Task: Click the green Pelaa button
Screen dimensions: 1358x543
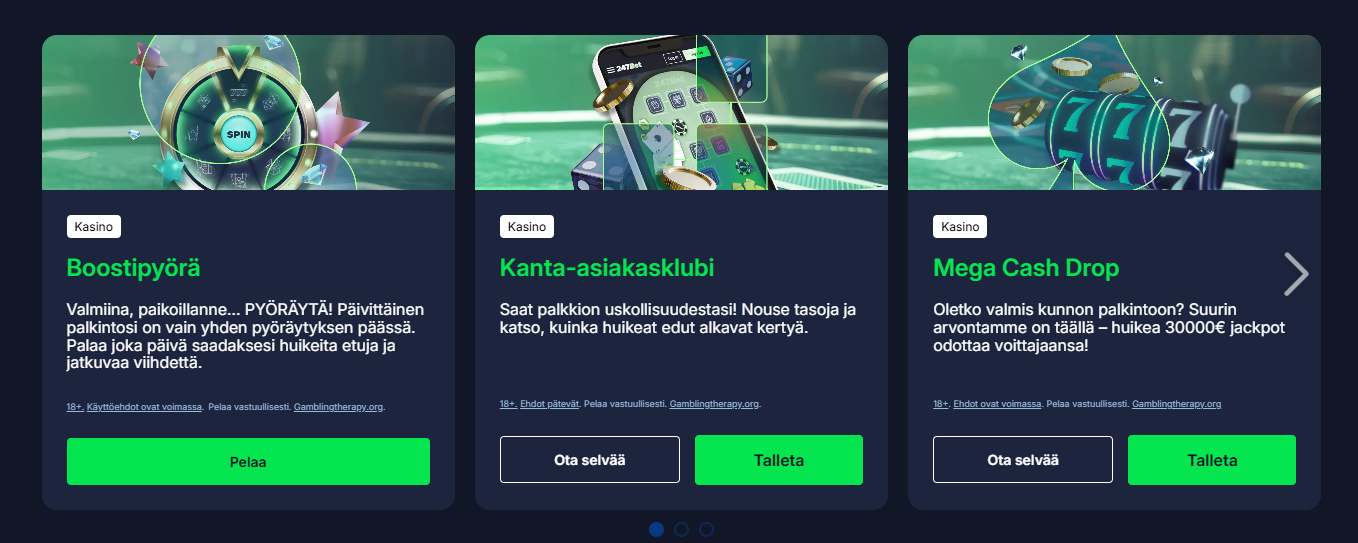Action: pos(248,462)
